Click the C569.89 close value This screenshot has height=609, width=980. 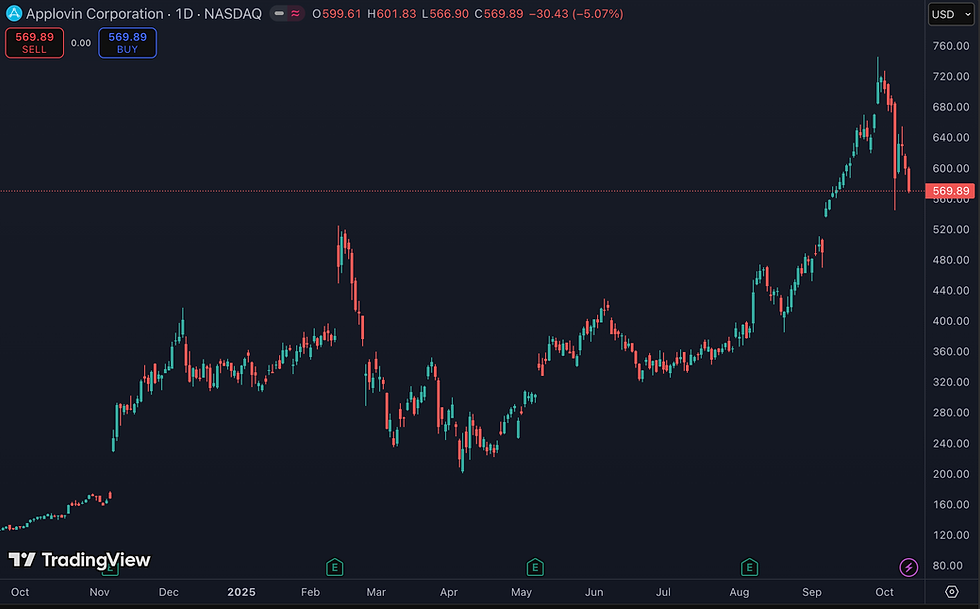(499, 14)
